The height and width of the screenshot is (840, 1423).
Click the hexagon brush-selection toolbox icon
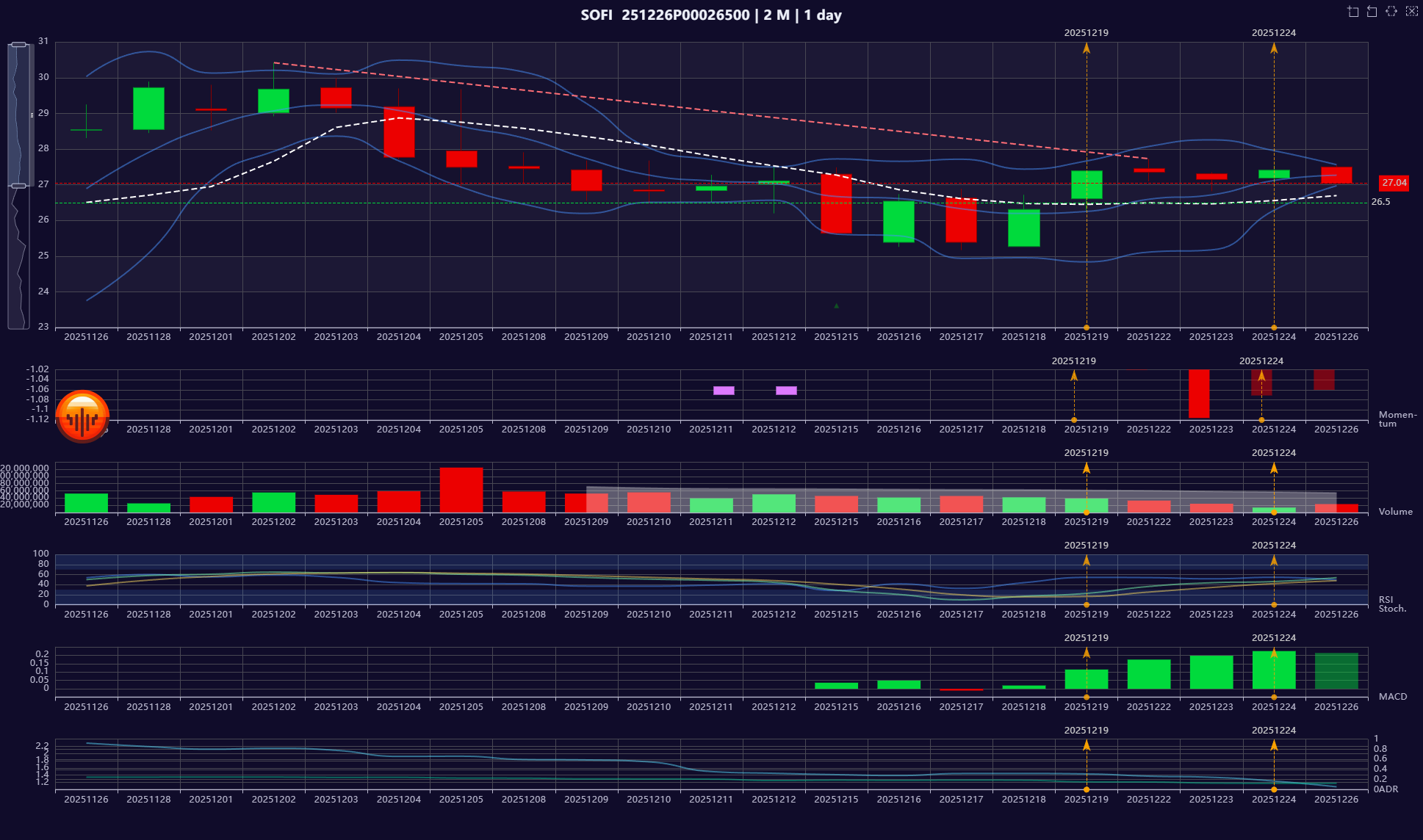1391,12
